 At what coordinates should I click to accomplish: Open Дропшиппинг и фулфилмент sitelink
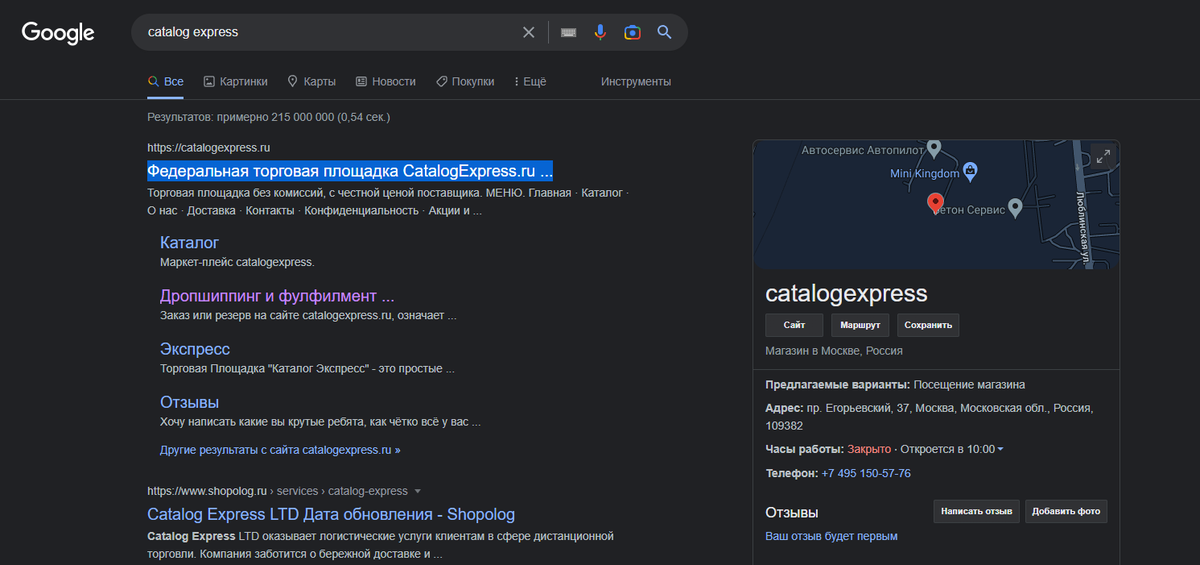pos(277,296)
